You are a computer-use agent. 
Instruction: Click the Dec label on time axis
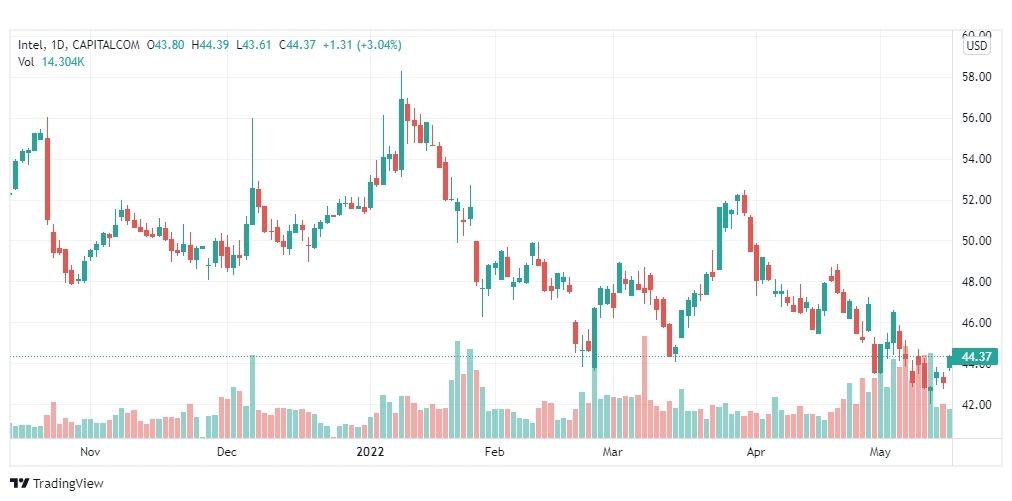coord(227,452)
